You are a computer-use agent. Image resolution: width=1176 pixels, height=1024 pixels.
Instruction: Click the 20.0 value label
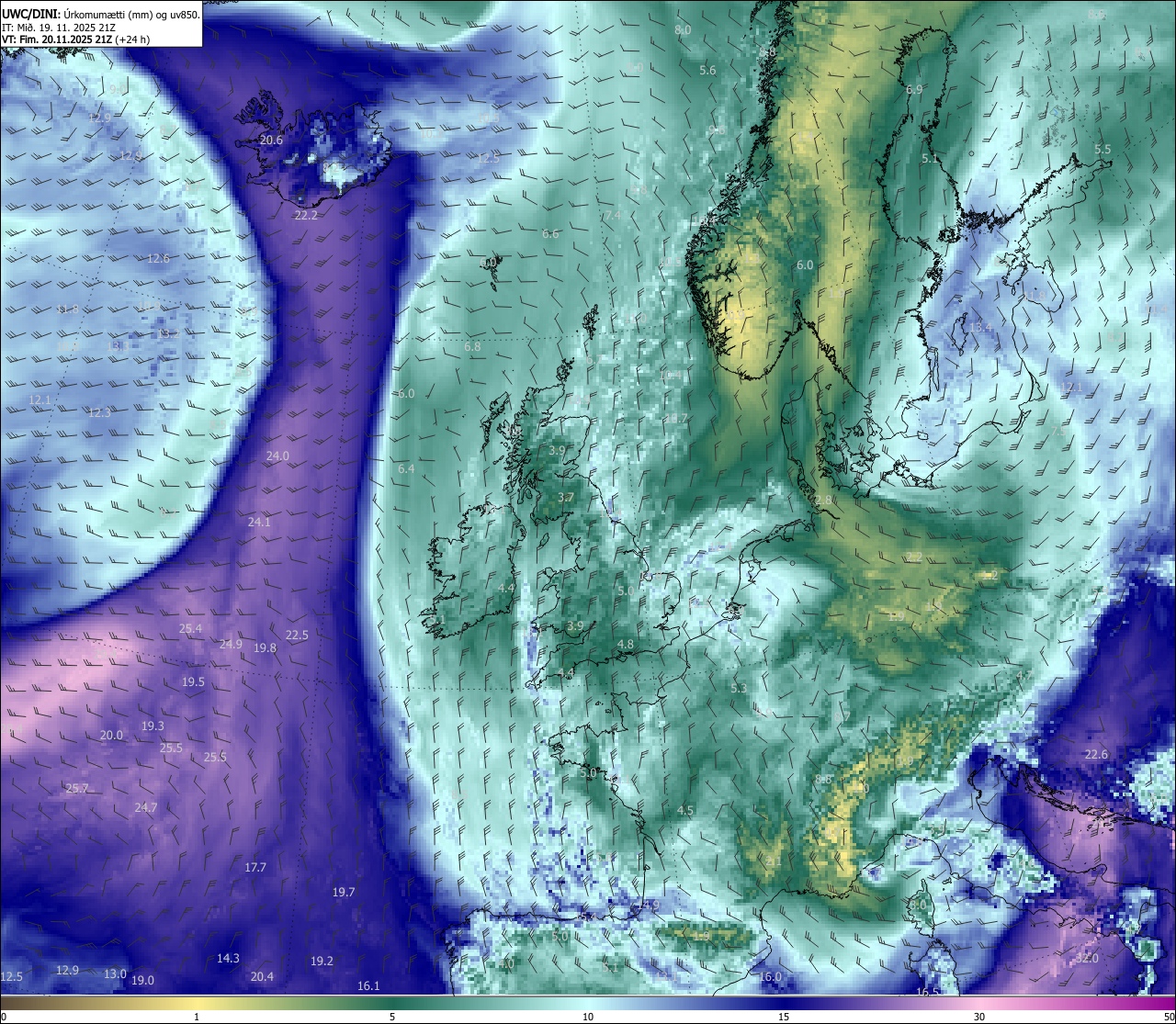point(111,735)
